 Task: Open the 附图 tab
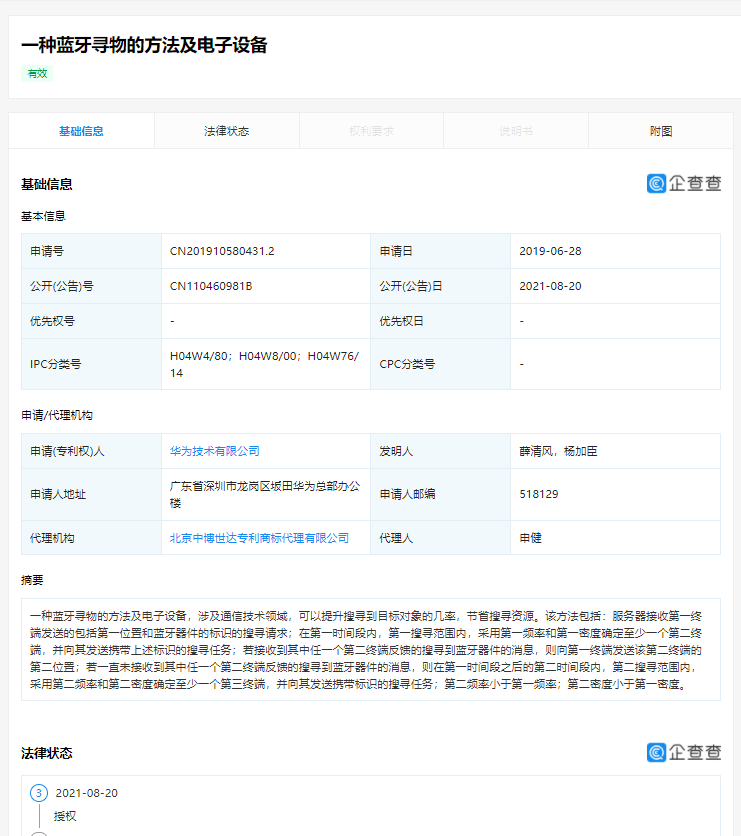661,131
